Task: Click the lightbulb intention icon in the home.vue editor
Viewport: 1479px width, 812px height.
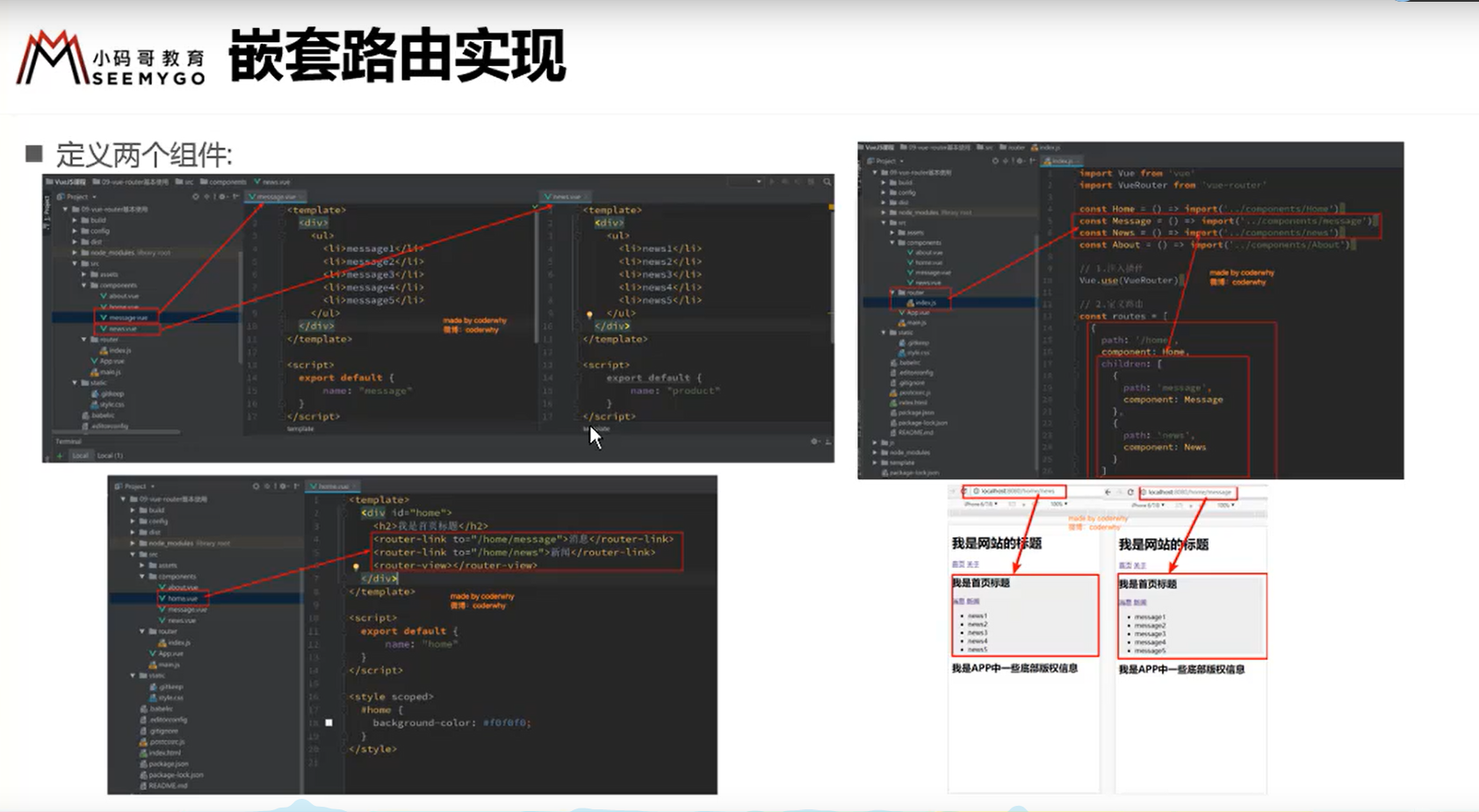Action: coord(356,566)
